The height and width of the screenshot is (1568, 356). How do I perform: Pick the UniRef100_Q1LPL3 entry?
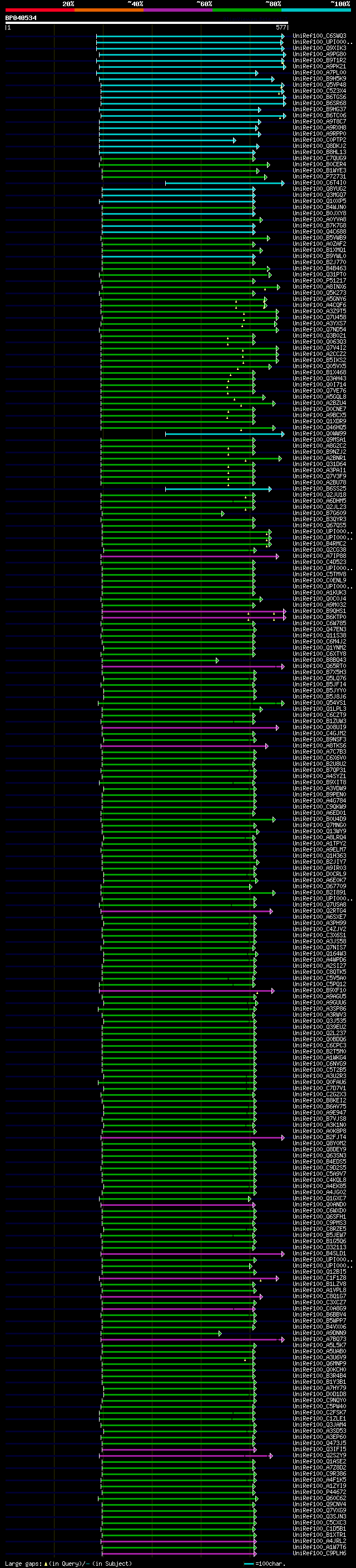coord(319,709)
